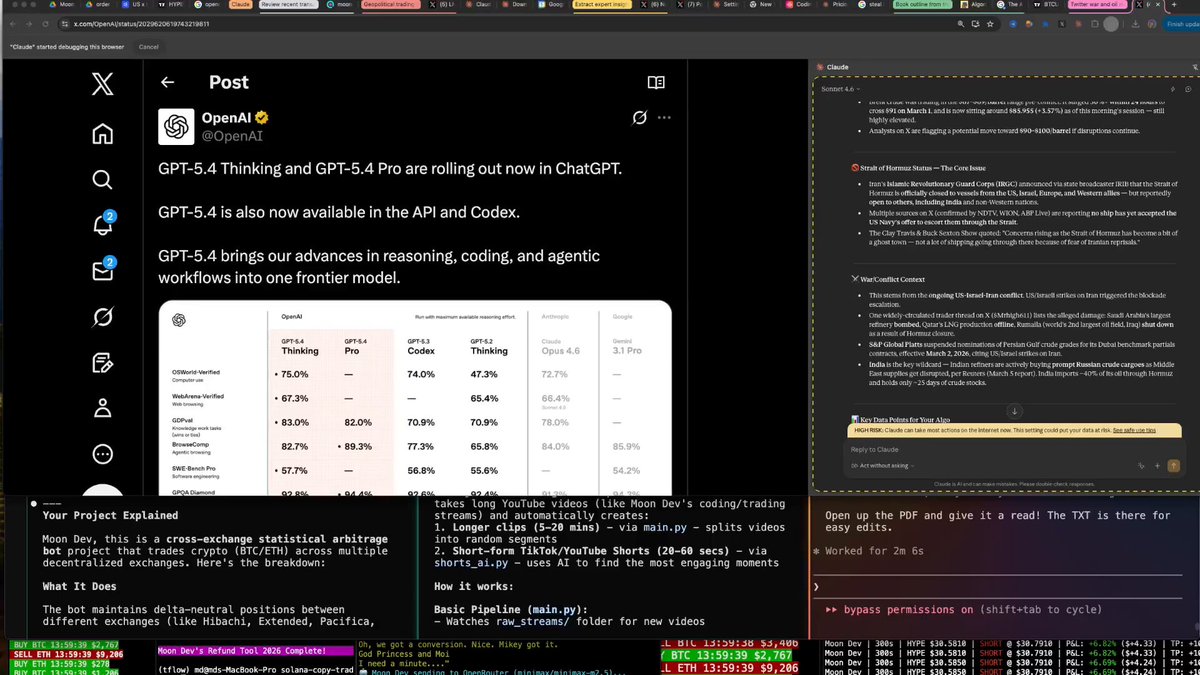1200x675 pixels.
Task: Open the three-dot menu on the OpenAI post
Action: (664, 118)
